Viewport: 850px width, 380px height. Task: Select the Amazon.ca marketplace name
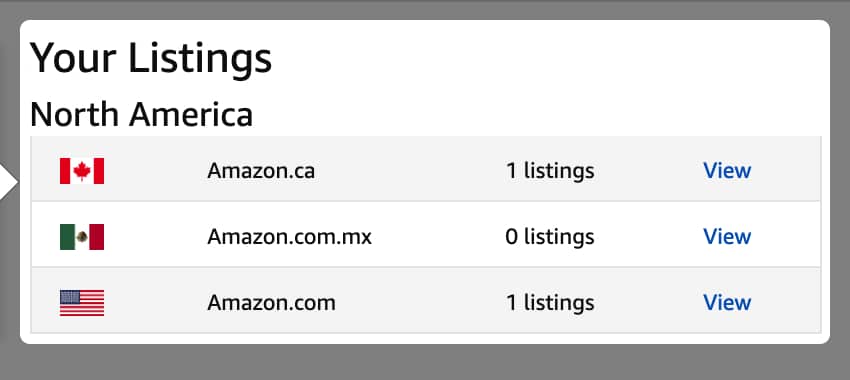(x=261, y=171)
